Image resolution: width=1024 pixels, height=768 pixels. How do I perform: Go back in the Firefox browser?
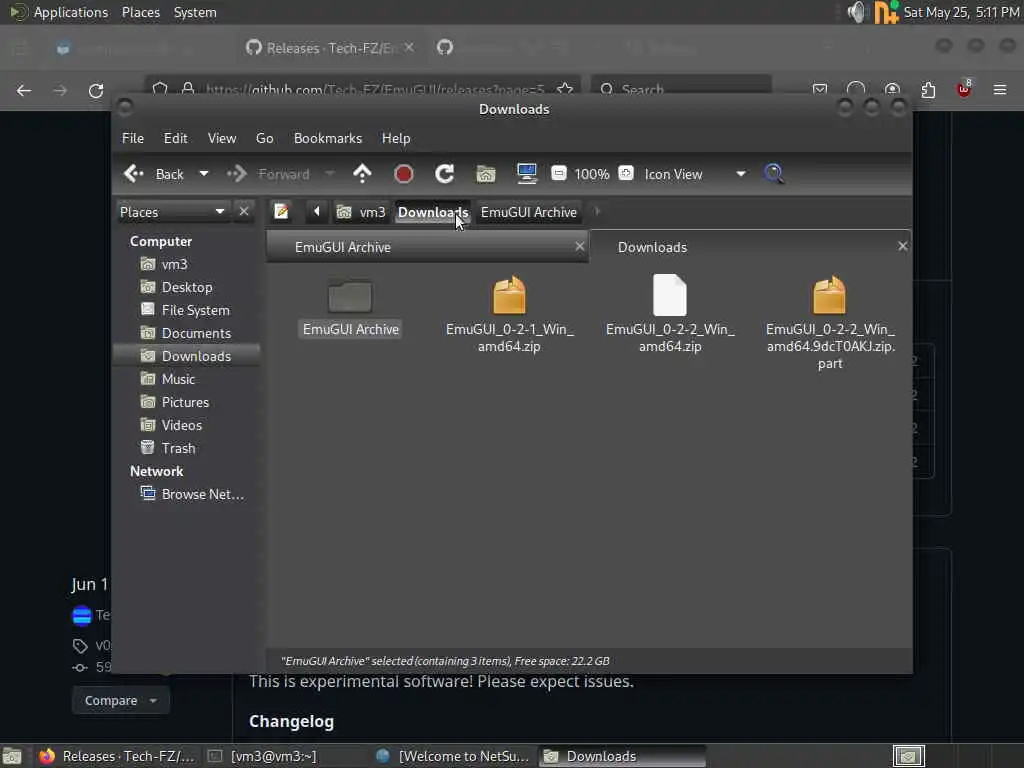point(24,91)
